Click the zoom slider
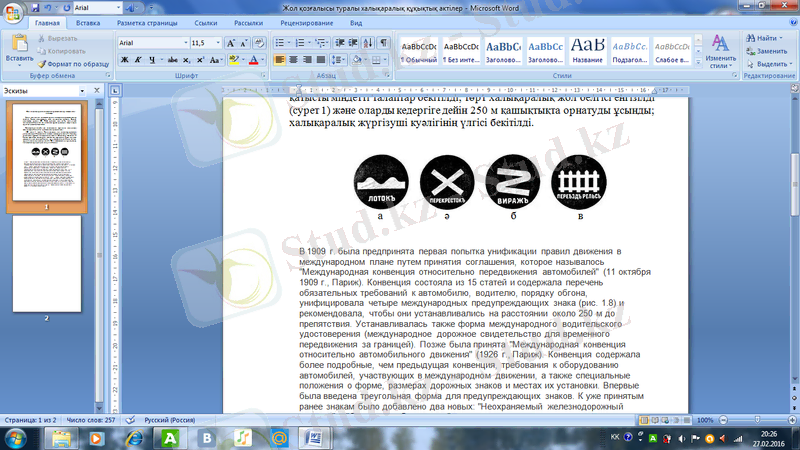800x450 pixels. (x=757, y=420)
